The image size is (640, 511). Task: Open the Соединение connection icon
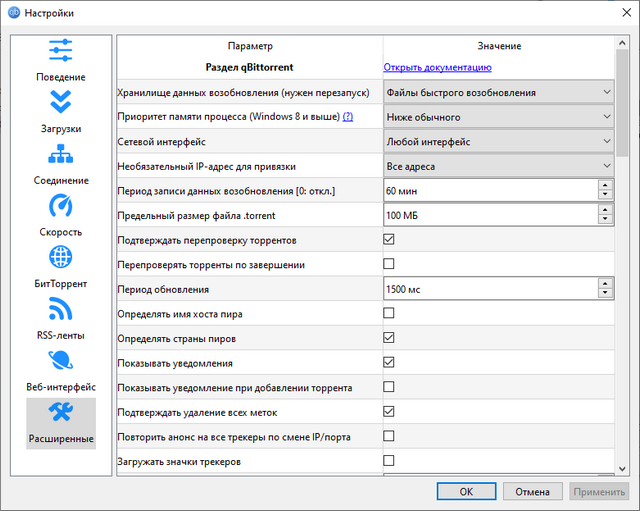(61, 155)
